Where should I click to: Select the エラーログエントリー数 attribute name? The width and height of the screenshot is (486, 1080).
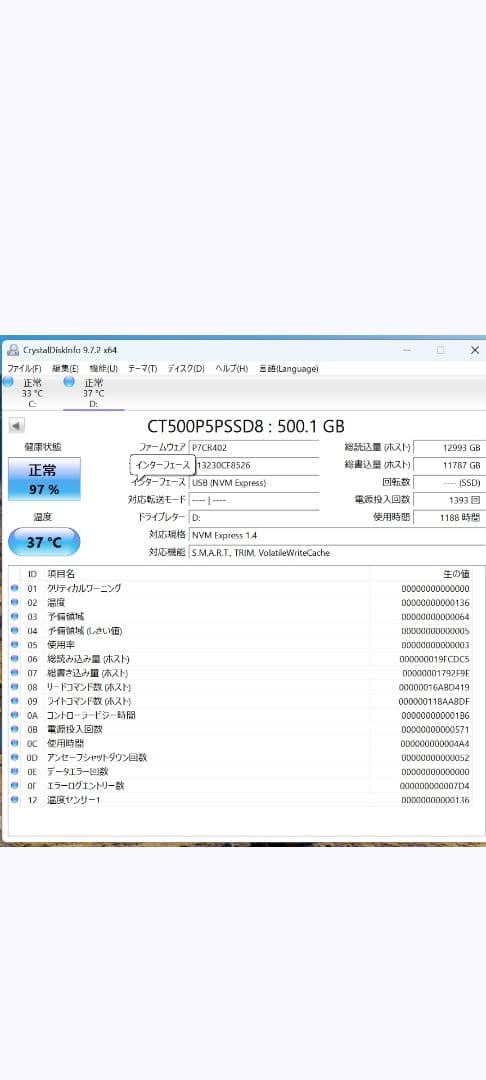click(85, 786)
